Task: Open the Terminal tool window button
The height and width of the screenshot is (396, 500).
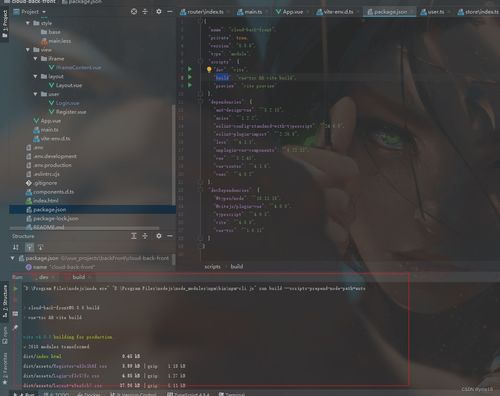Action: point(231,394)
